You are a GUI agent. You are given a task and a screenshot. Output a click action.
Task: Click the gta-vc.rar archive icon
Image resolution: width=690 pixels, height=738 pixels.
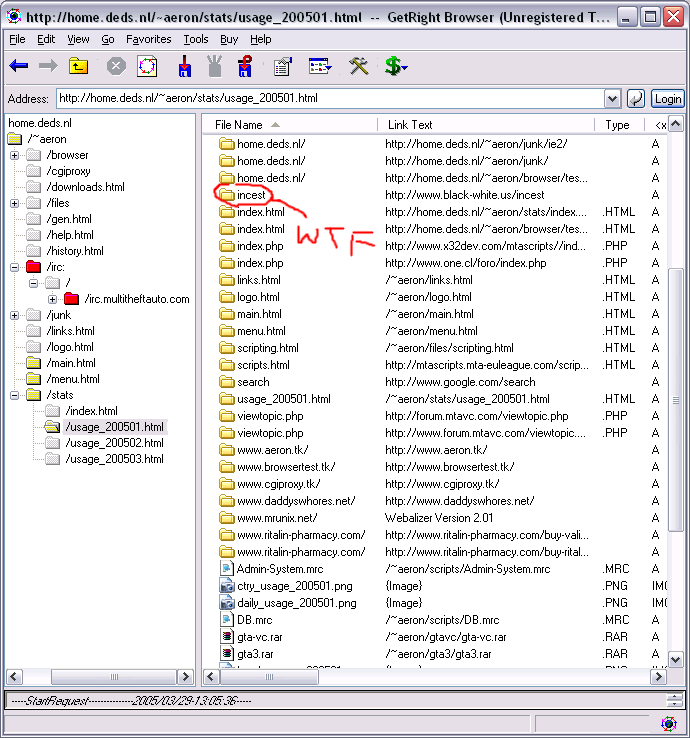coord(227,637)
